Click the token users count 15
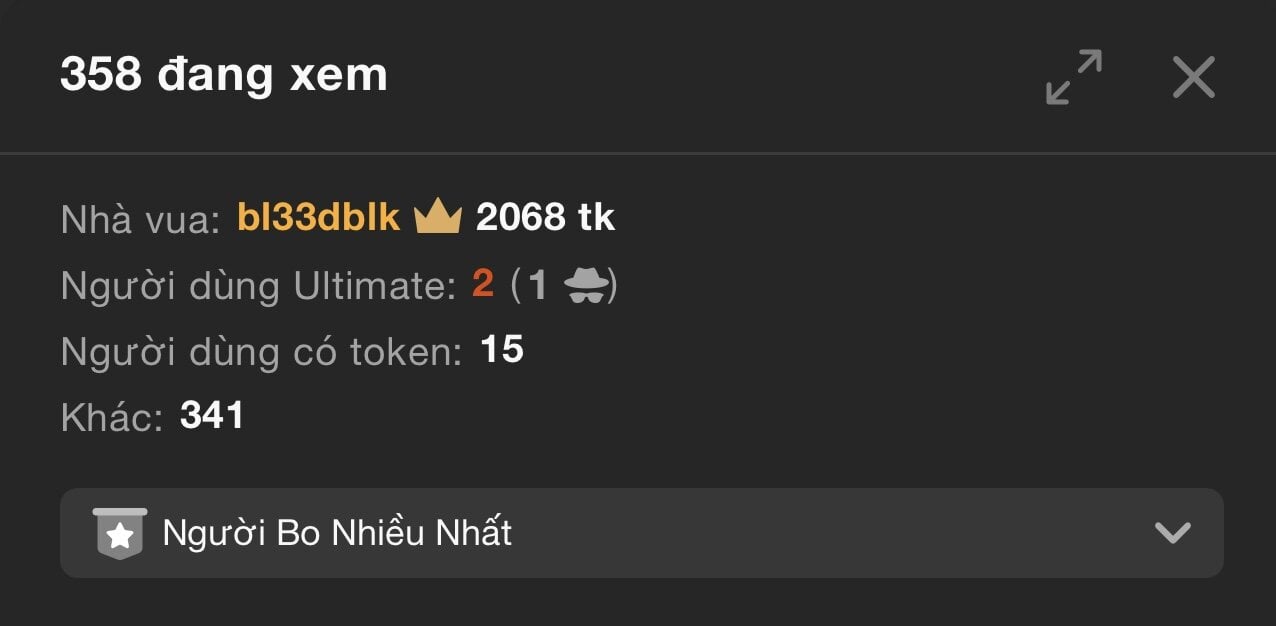1276x626 pixels. tap(502, 350)
